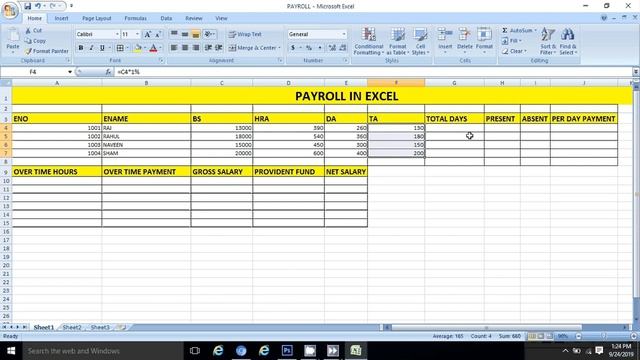
Task: Open Find & Select menu
Action: point(568,41)
